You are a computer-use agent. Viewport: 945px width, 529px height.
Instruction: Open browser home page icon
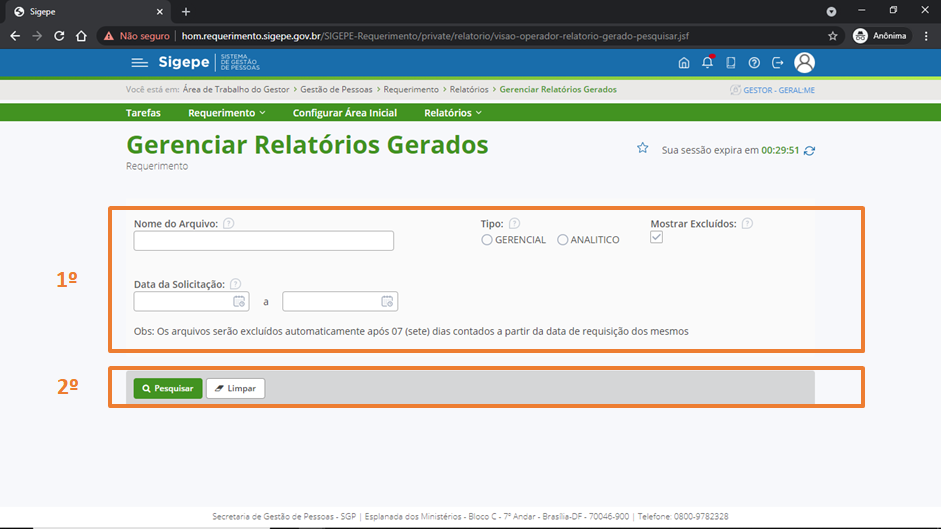(x=81, y=36)
